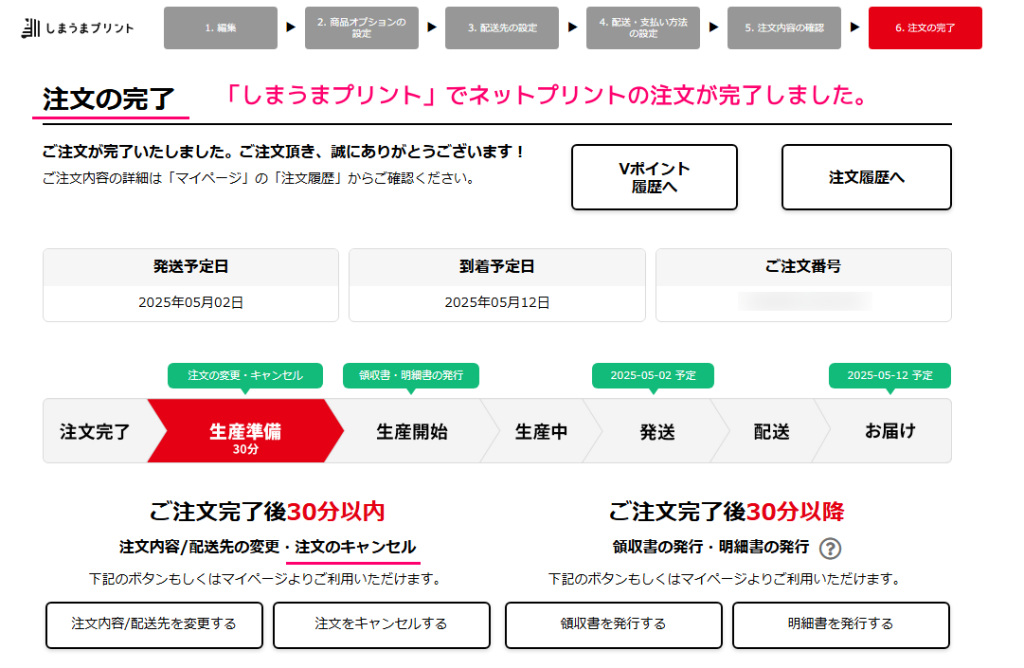Click the underlined 注文のキャンセル text
The height and width of the screenshot is (668, 1024).
click(x=355, y=547)
